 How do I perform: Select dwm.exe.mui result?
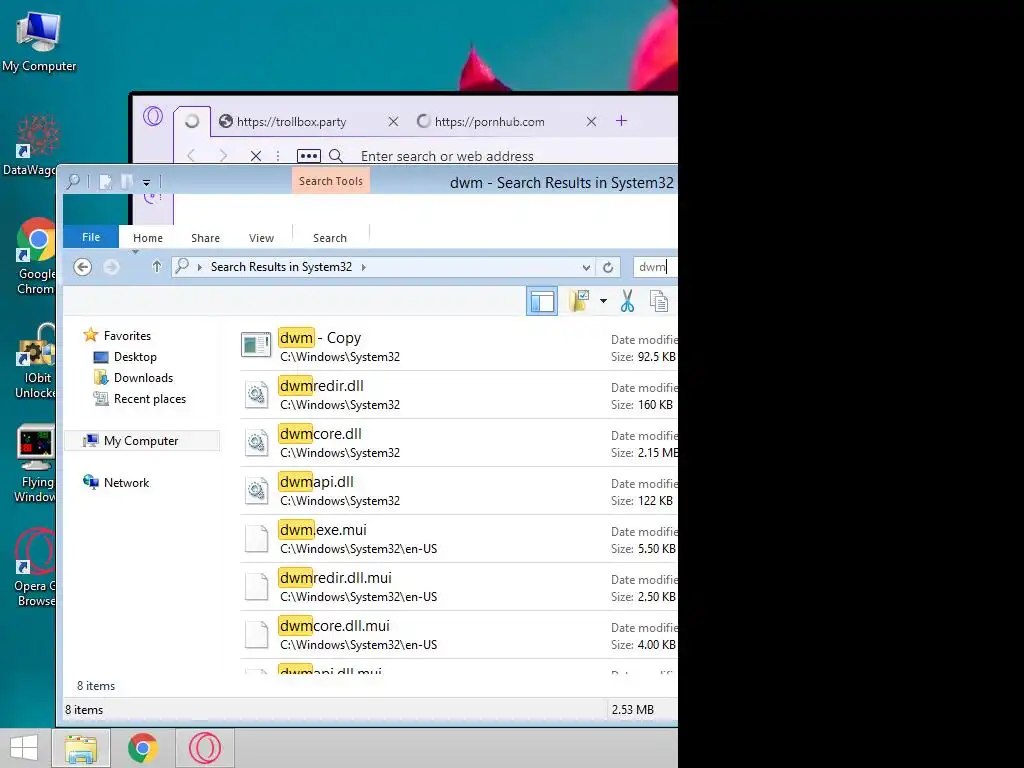pos(458,539)
